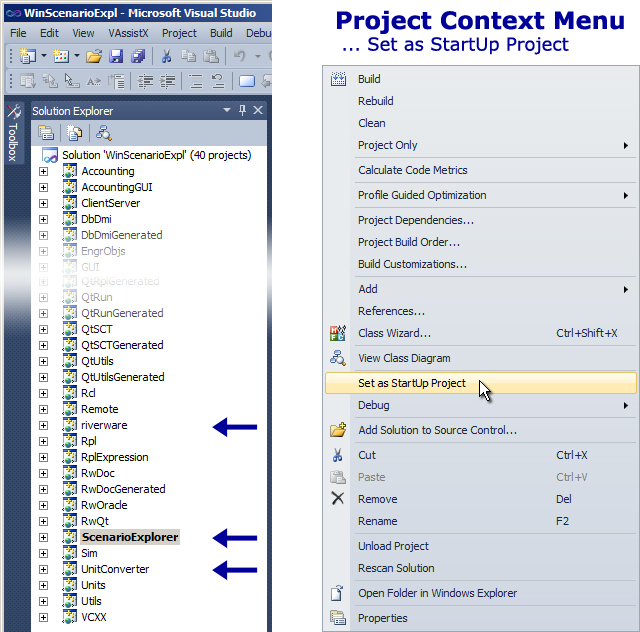Viewport: 640px width, 632px height.
Task: Expand the ScenarioExplorer project node
Action: (x=43, y=537)
